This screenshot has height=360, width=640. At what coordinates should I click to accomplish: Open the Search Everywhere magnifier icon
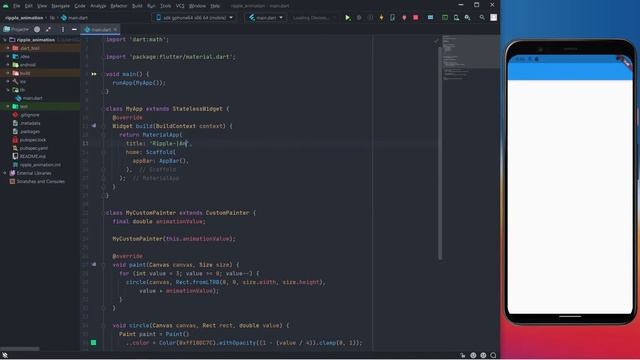coord(482,18)
